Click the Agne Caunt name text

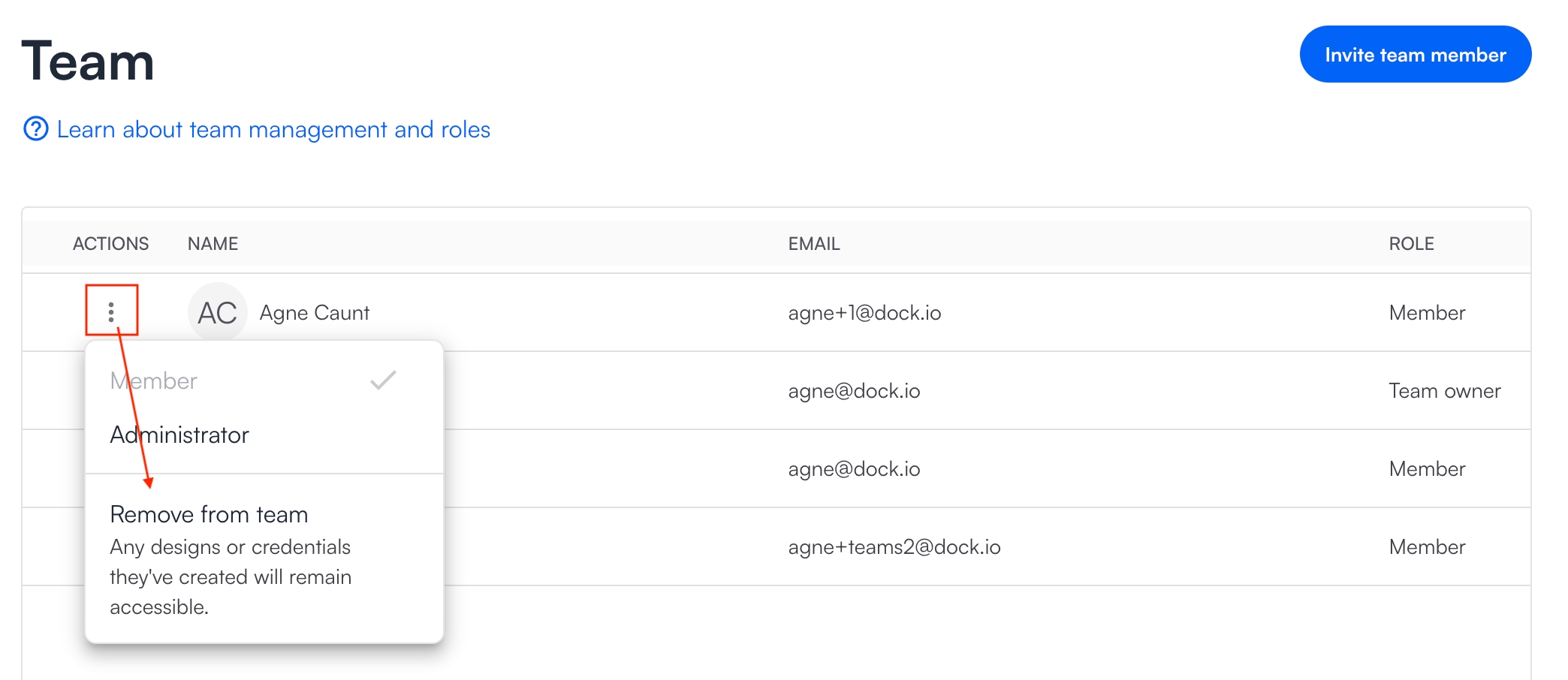tap(315, 313)
